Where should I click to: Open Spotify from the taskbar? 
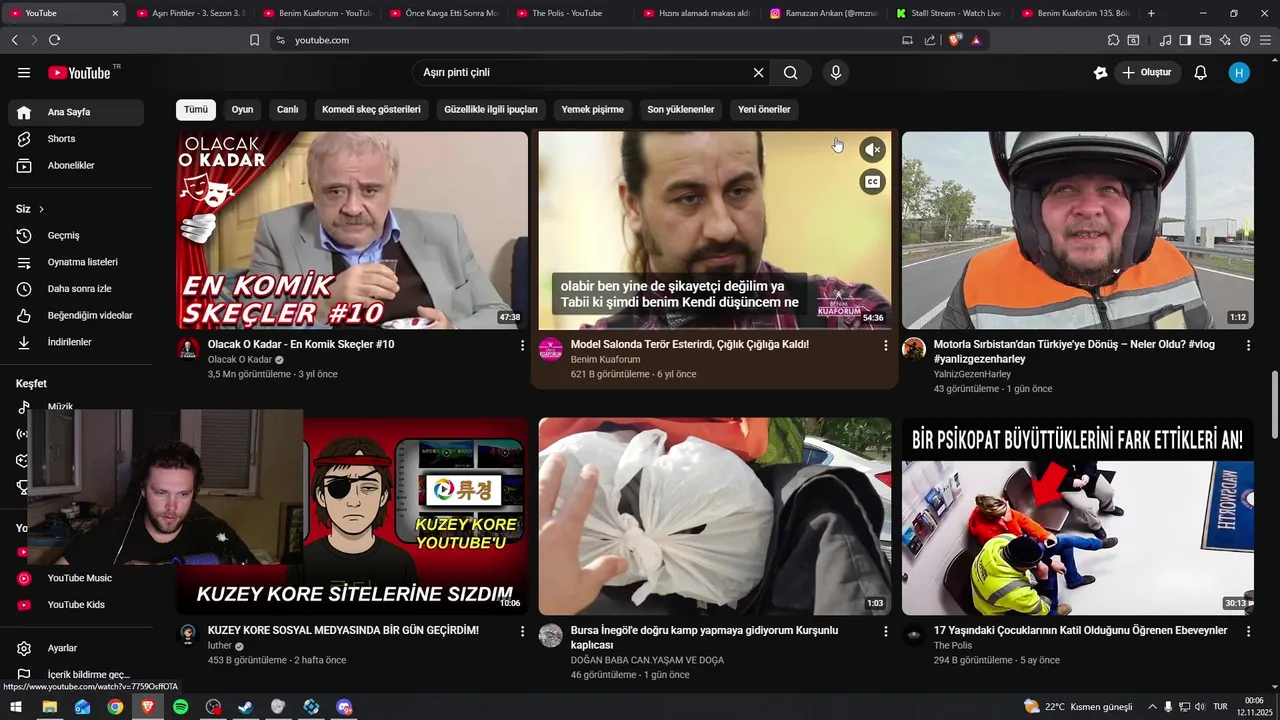click(x=181, y=707)
